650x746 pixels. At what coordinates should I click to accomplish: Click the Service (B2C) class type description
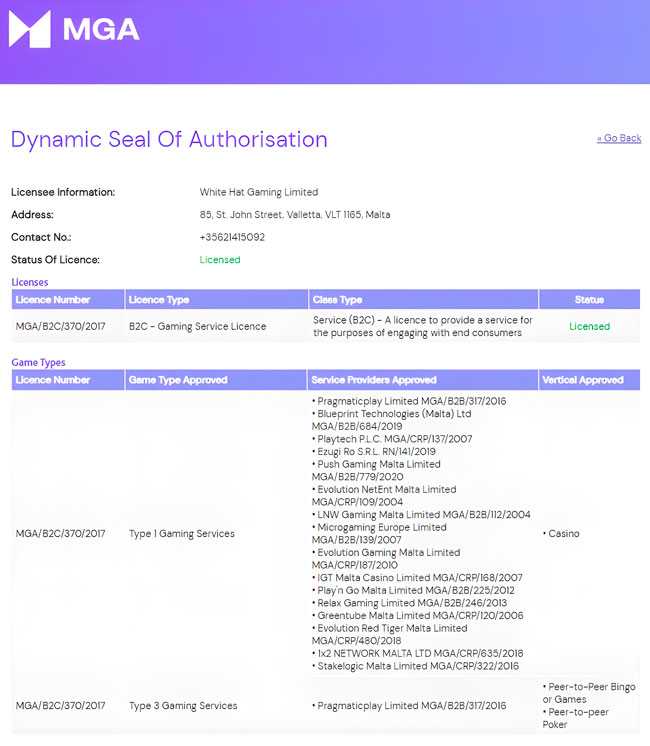pyautogui.click(x=423, y=326)
